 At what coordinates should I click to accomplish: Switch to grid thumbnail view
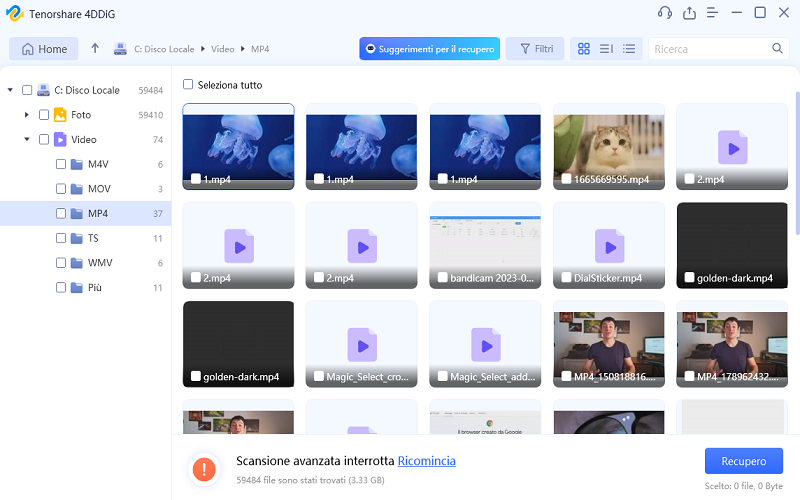pos(584,49)
